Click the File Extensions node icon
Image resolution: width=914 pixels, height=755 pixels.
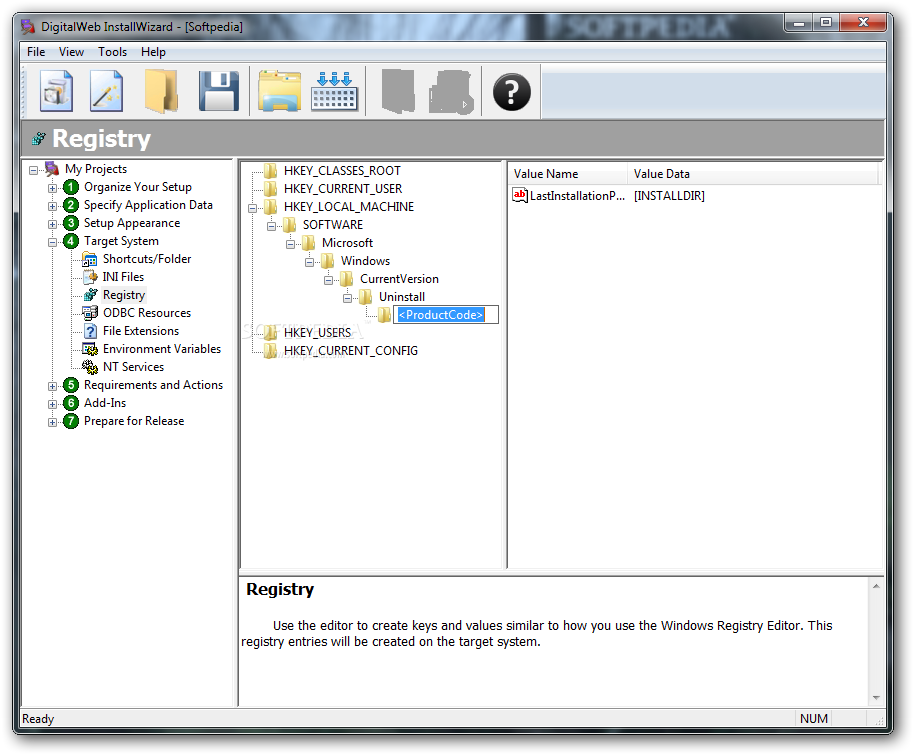90,332
